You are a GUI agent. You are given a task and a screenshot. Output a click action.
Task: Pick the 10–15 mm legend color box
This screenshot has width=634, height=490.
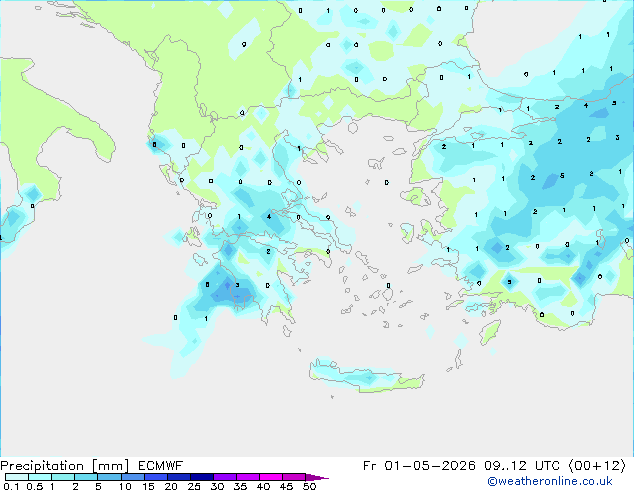[x=133, y=477]
